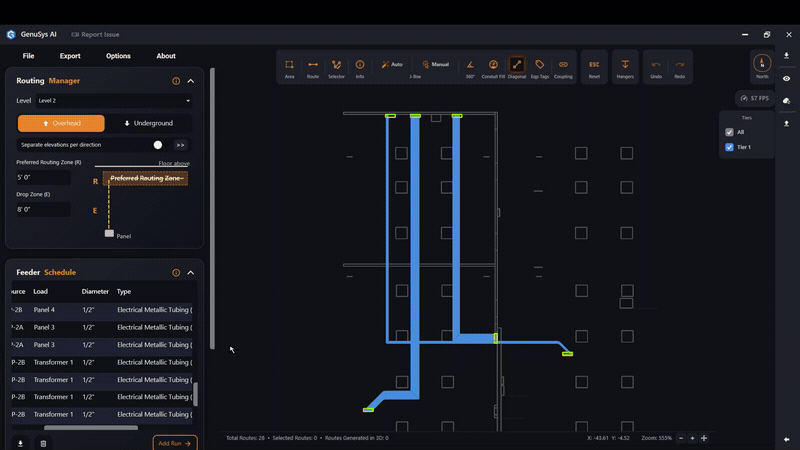This screenshot has width=800, height=450.
Task: Activate the Route tool
Action: pyautogui.click(x=313, y=68)
